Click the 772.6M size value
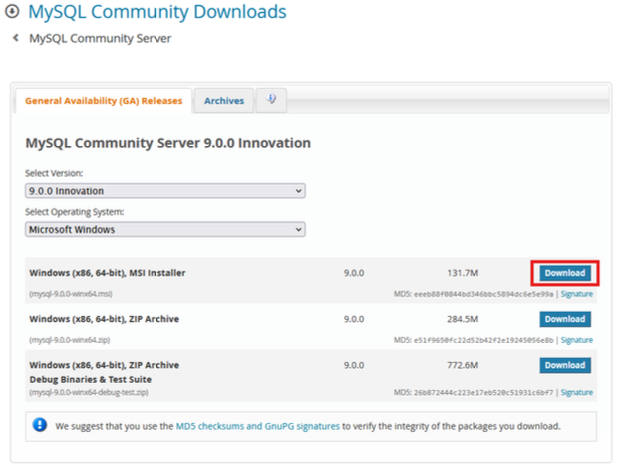 pyautogui.click(x=462, y=365)
